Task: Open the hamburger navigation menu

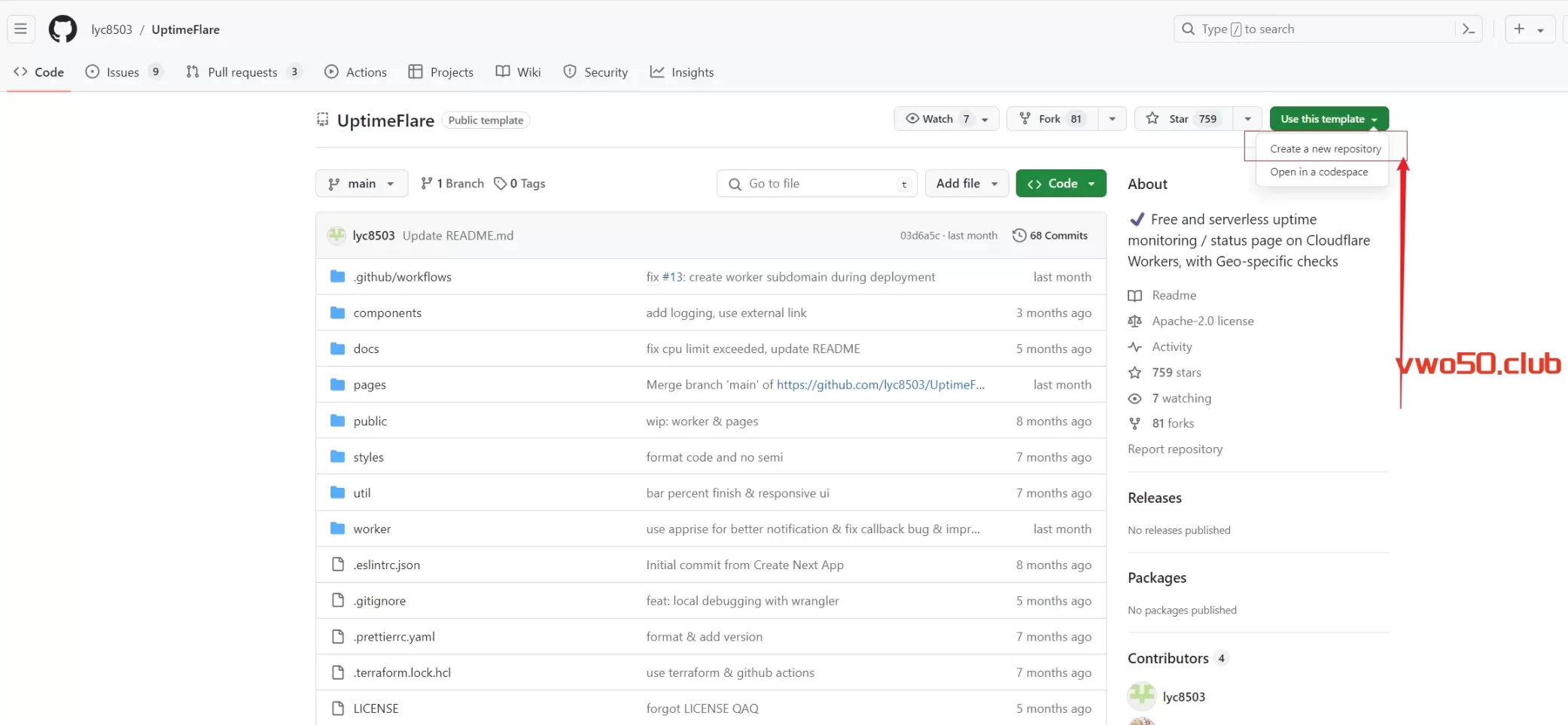Action: pos(20,29)
